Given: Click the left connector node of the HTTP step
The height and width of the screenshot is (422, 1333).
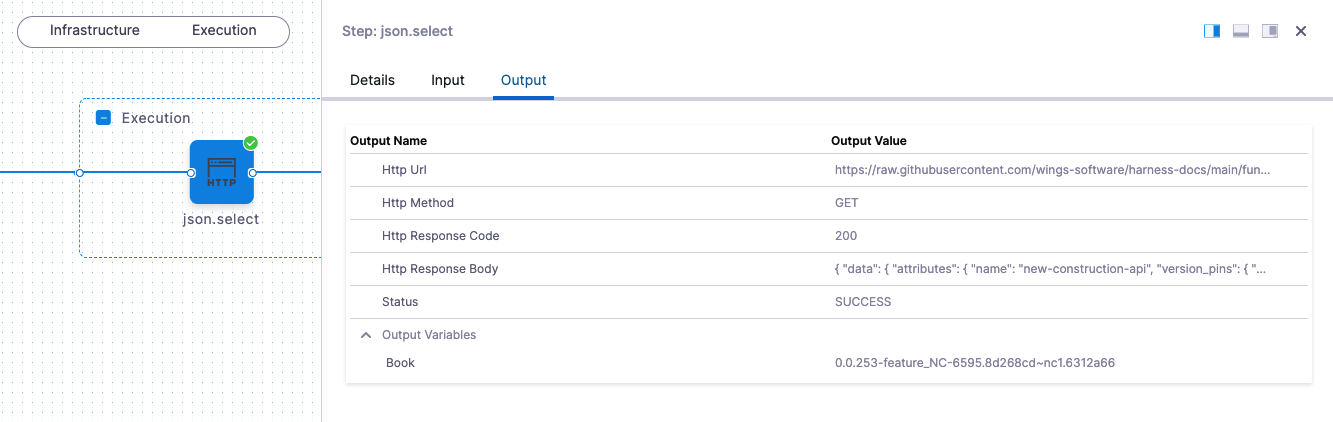Looking at the screenshot, I should coord(190,173).
